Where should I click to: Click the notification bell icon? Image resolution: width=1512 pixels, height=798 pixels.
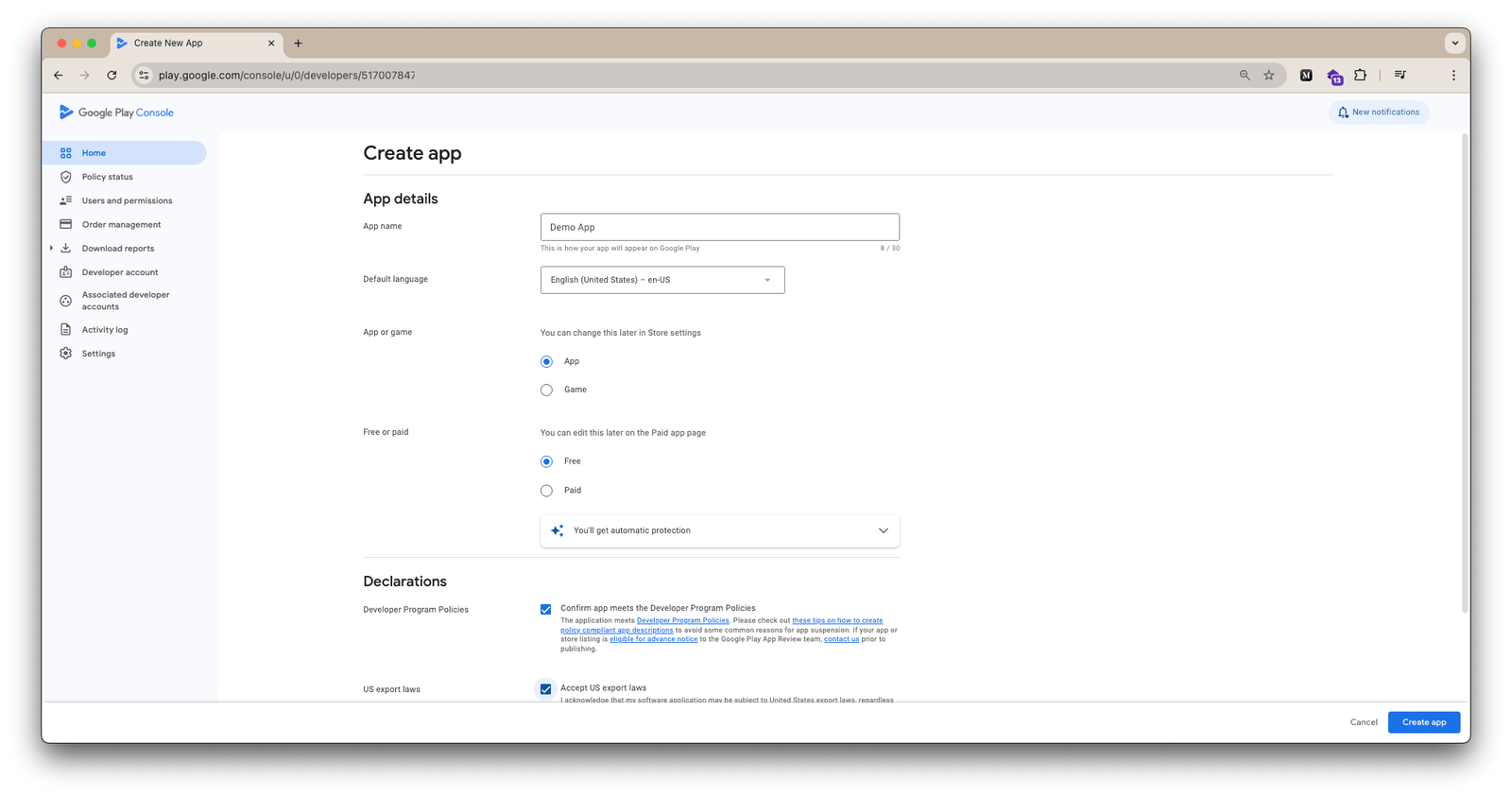point(1343,113)
